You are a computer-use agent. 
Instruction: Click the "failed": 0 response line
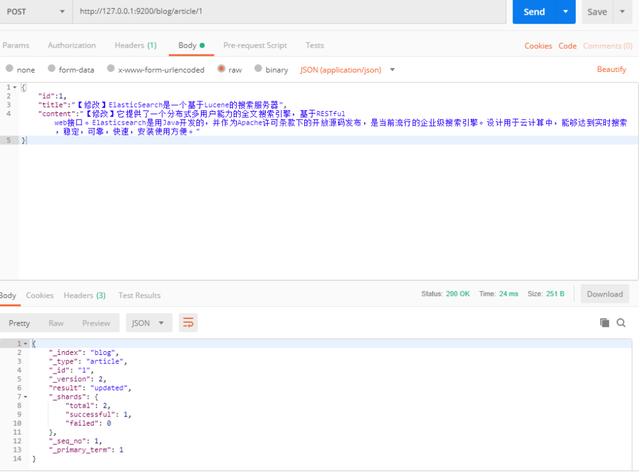click(88, 424)
